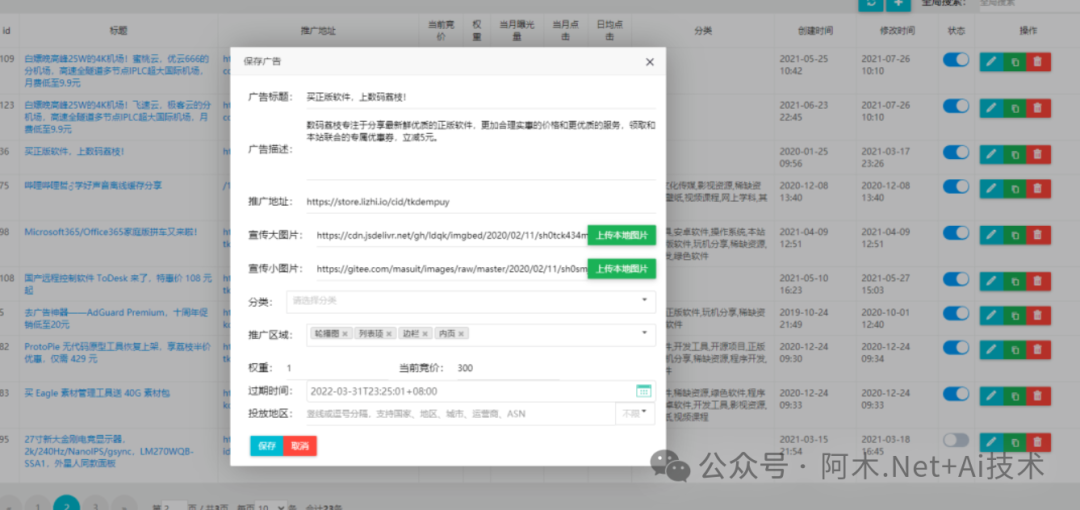Open the ToDesk ad title link
Screen dimensions: 1080x510
(116, 285)
